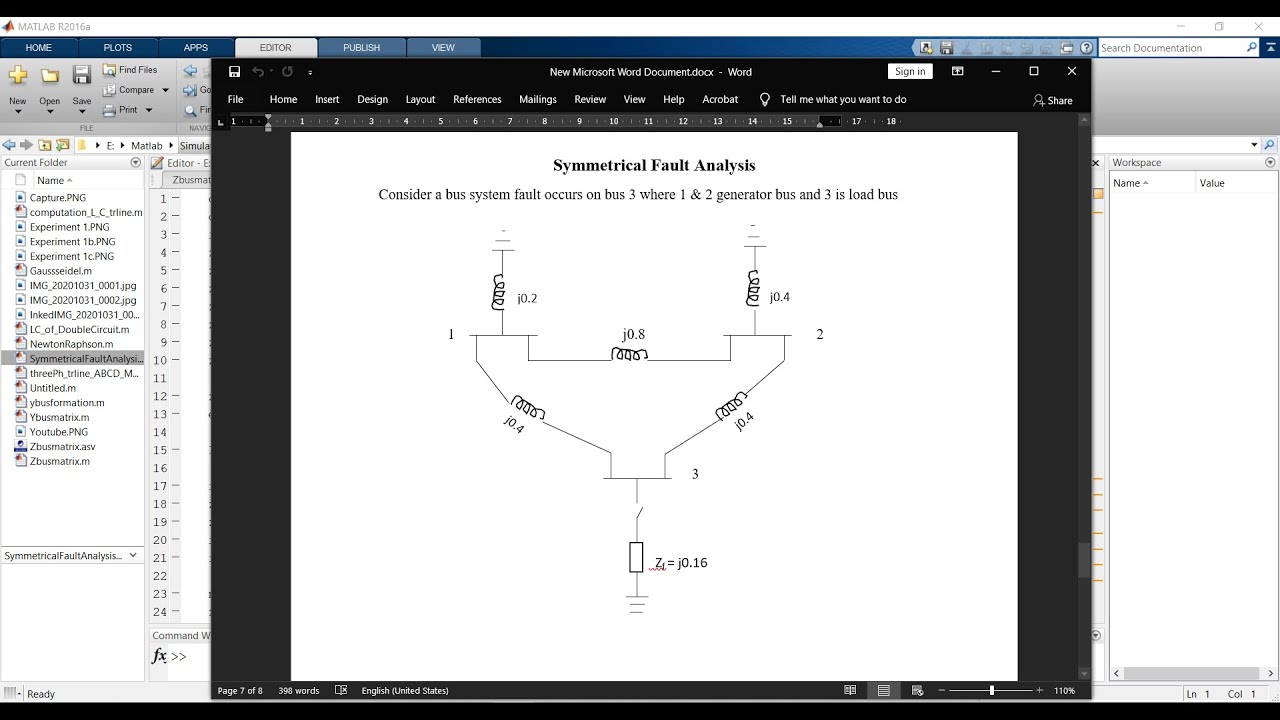
Task: Click the zoom out minus icon in Word
Action: point(943,691)
